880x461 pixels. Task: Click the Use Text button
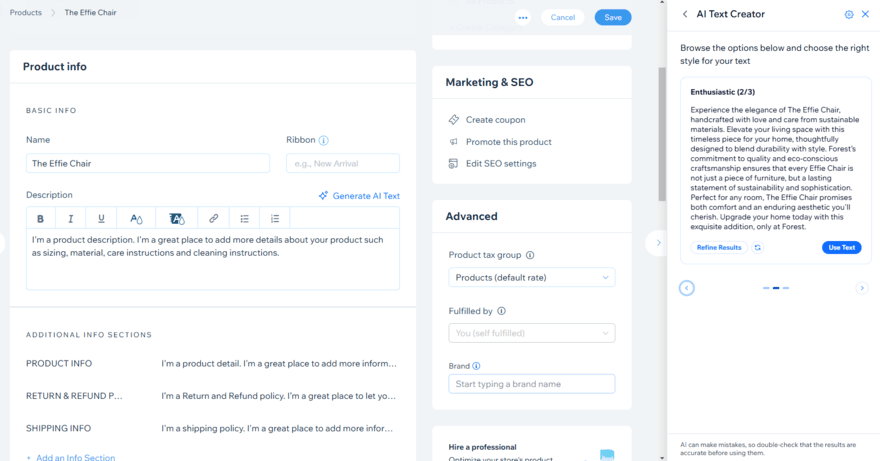point(841,247)
